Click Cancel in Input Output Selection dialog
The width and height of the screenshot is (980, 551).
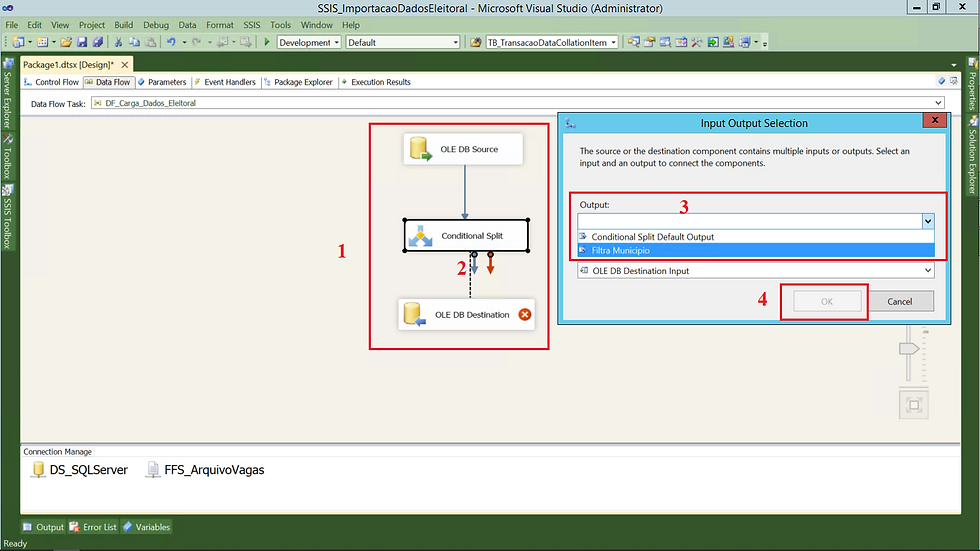coord(900,301)
